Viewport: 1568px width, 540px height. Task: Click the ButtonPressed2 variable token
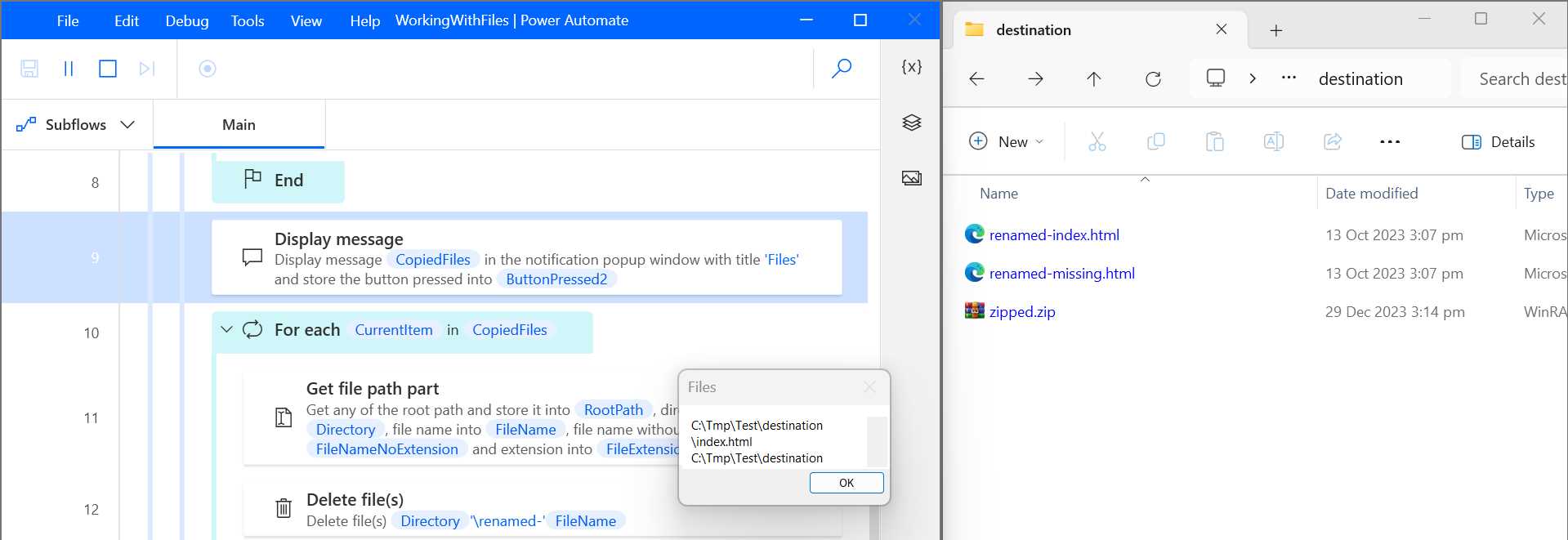tap(556, 279)
